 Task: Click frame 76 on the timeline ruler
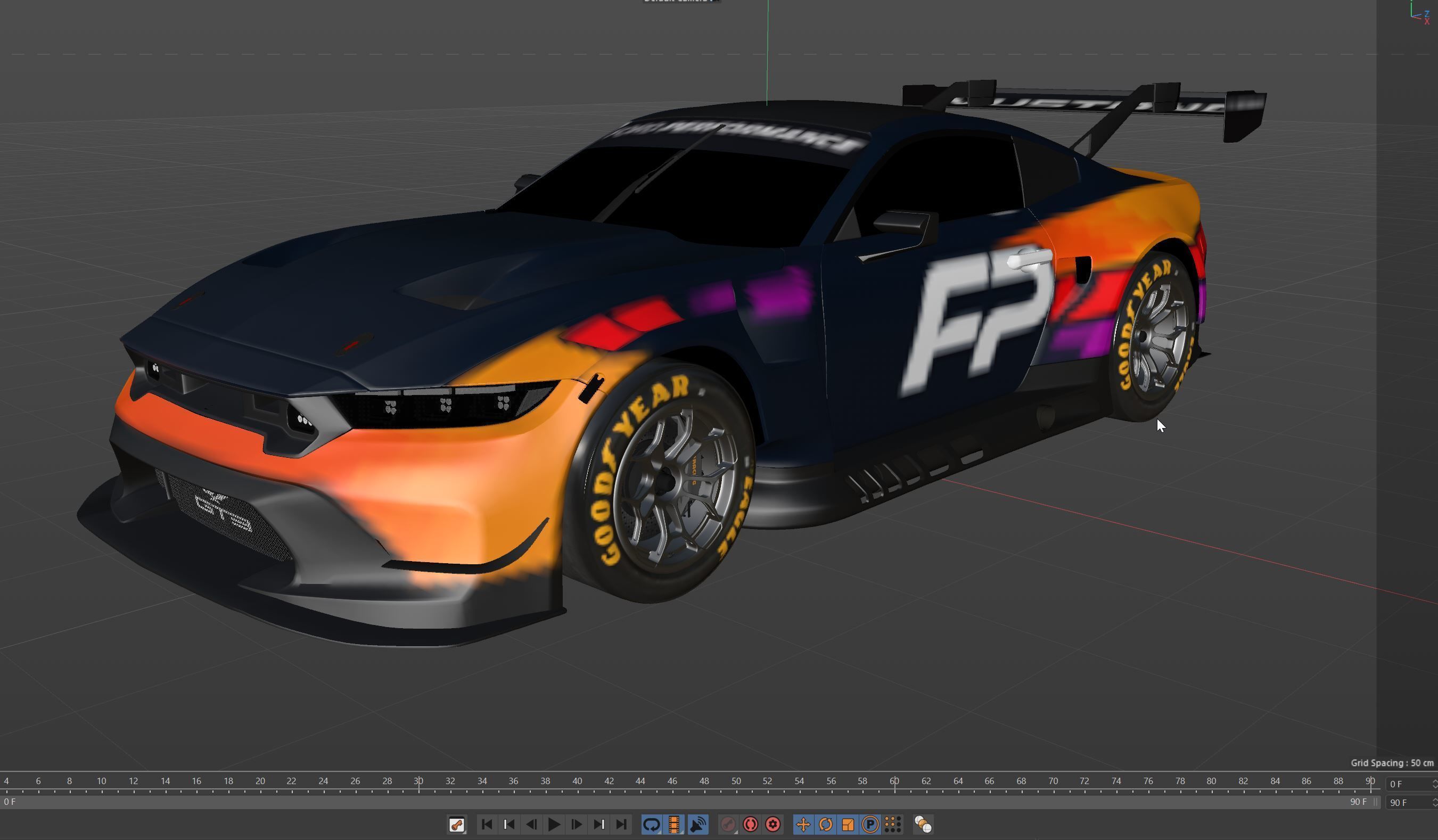pyautogui.click(x=1148, y=781)
